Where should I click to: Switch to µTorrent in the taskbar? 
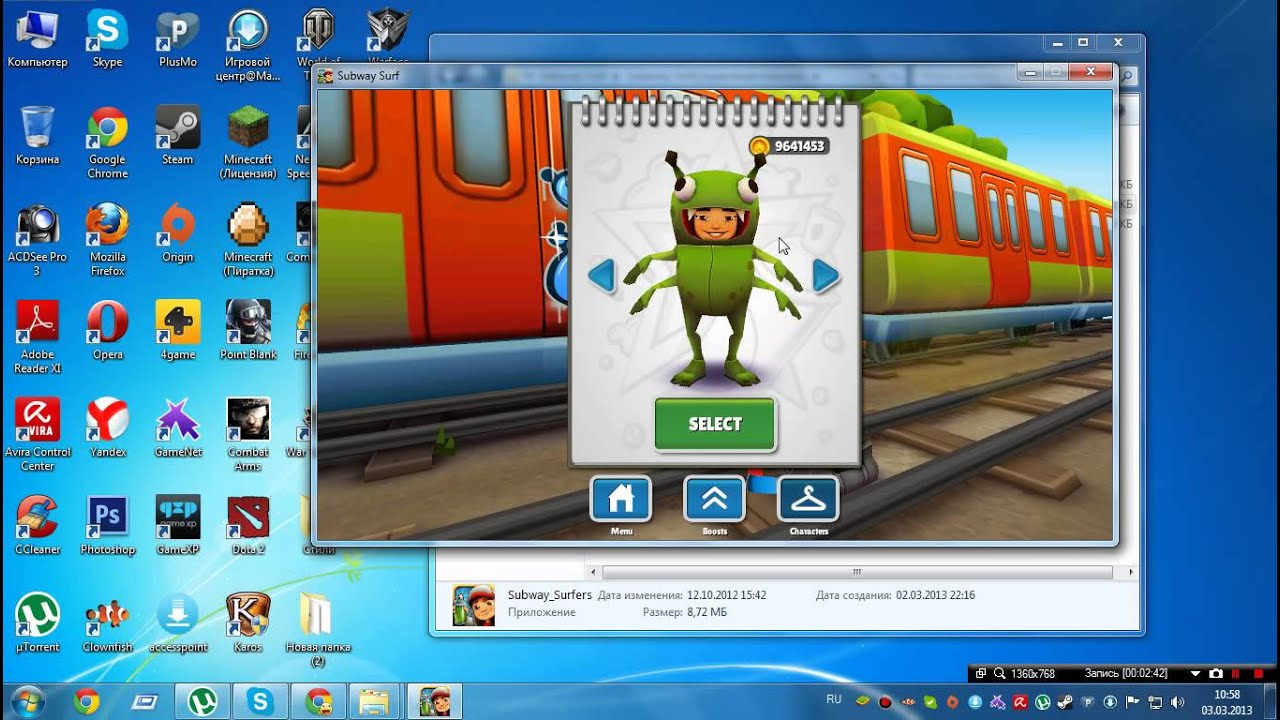(x=203, y=702)
